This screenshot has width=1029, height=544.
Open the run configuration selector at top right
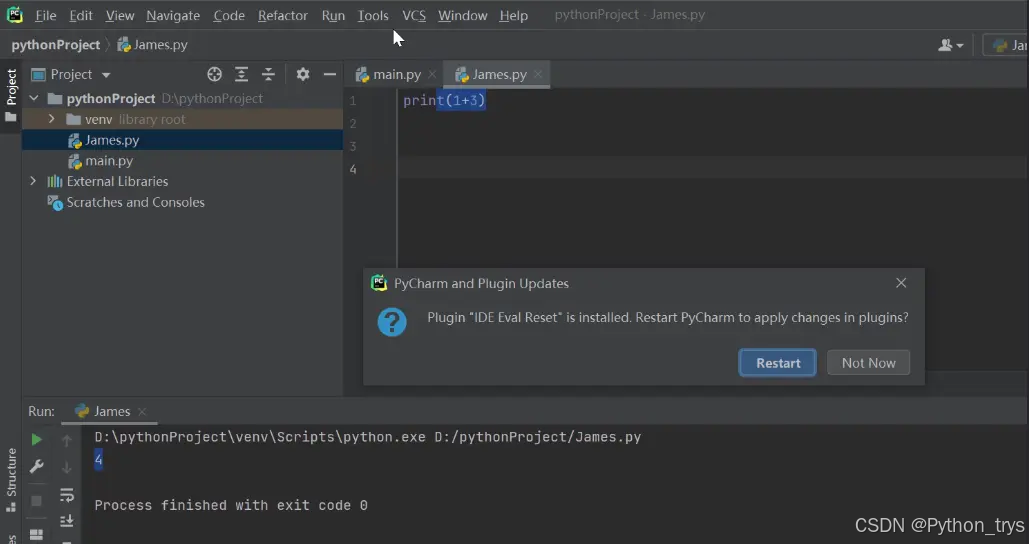pos(1005,45)
